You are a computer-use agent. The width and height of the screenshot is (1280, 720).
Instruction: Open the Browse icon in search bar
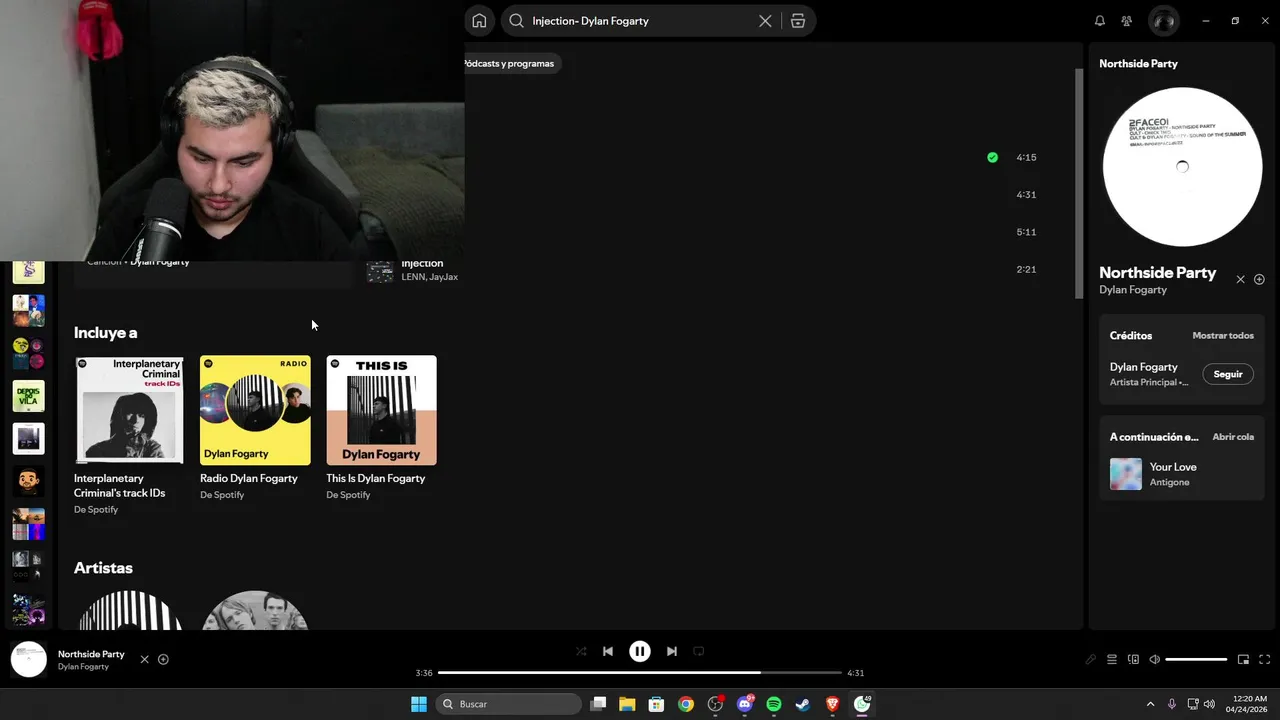(x=798, y=21)
